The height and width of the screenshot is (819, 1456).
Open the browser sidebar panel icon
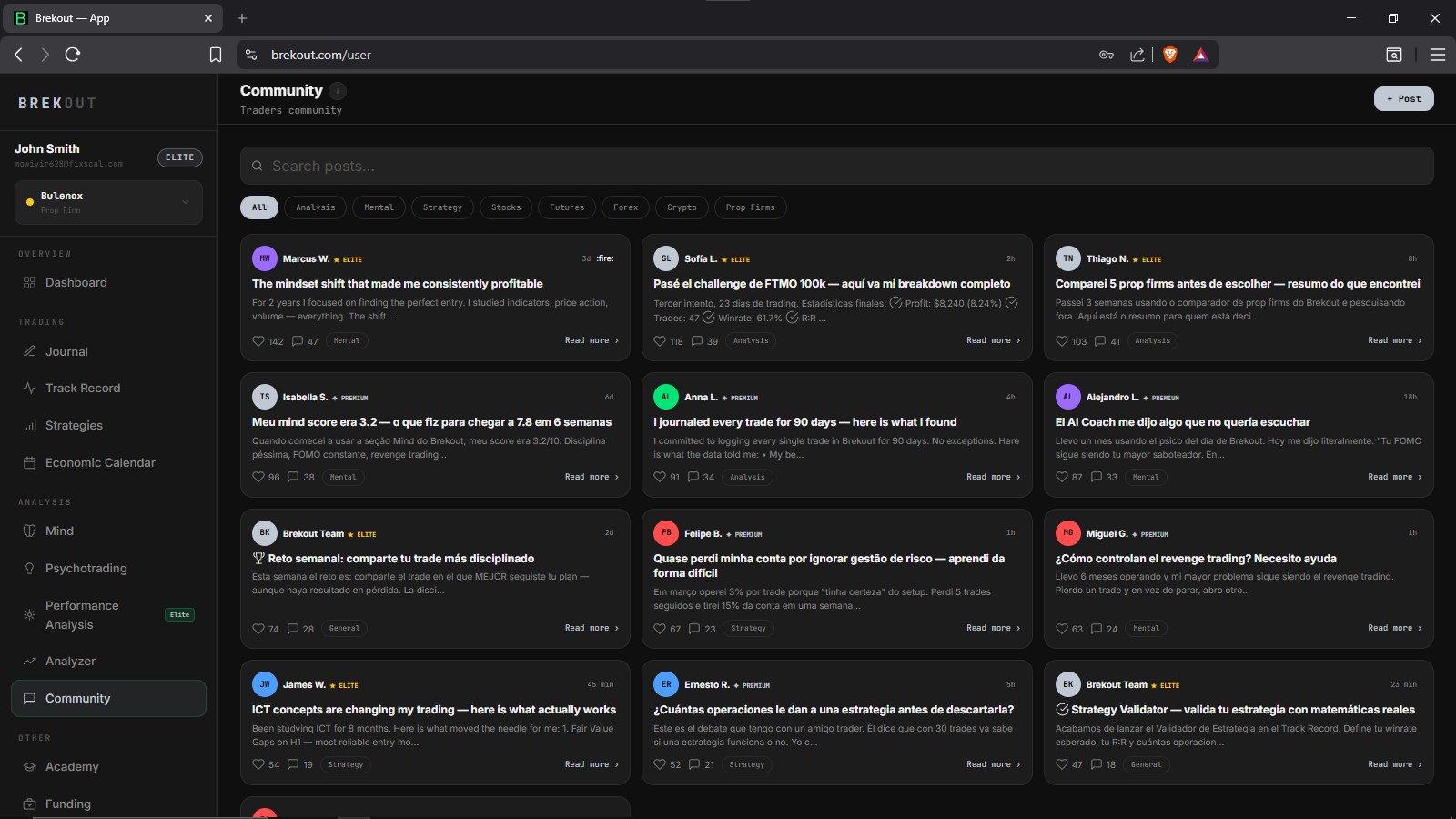point(1394,55)
